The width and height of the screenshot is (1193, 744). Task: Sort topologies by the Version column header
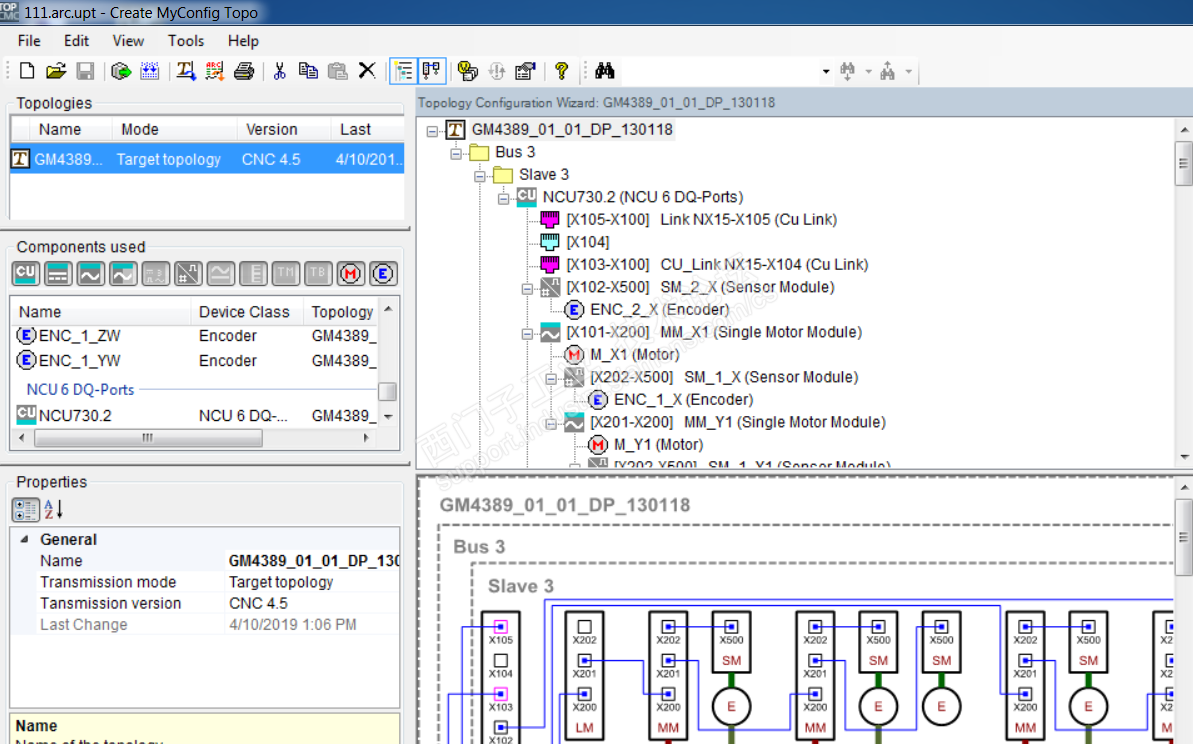pyautogui.click(x=271, y=129)
